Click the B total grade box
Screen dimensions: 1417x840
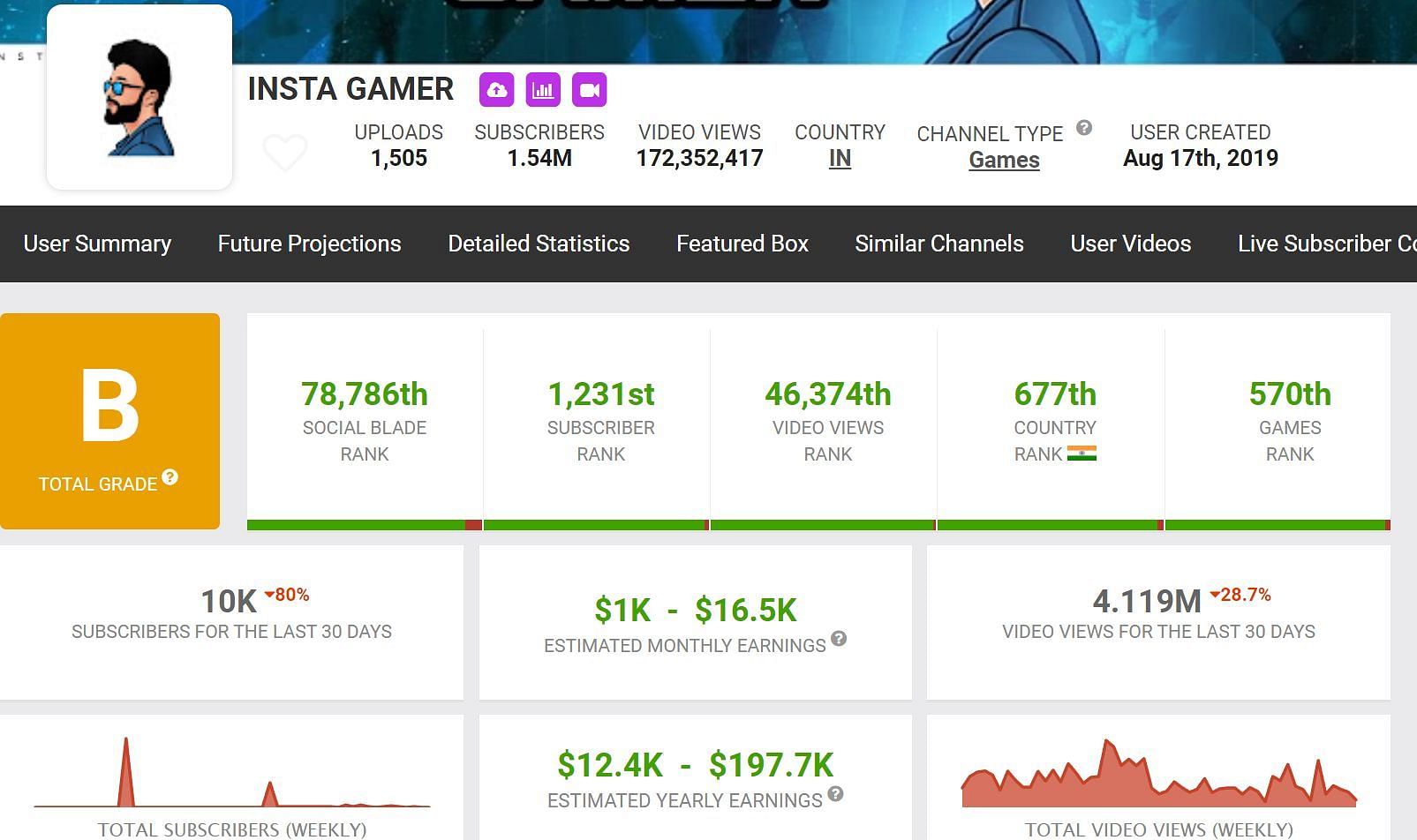110,421
